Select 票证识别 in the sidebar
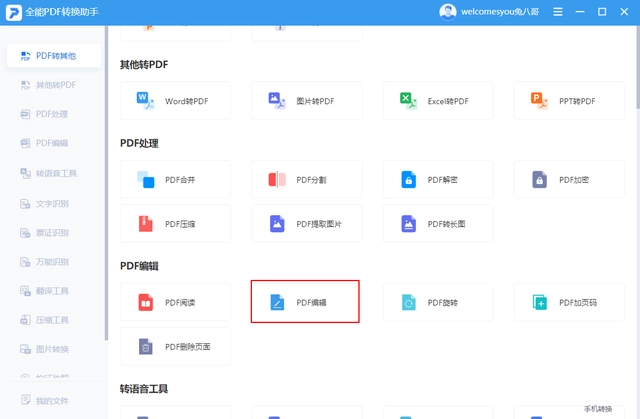The width and height of the screenshot is (640, 419). 54,233
